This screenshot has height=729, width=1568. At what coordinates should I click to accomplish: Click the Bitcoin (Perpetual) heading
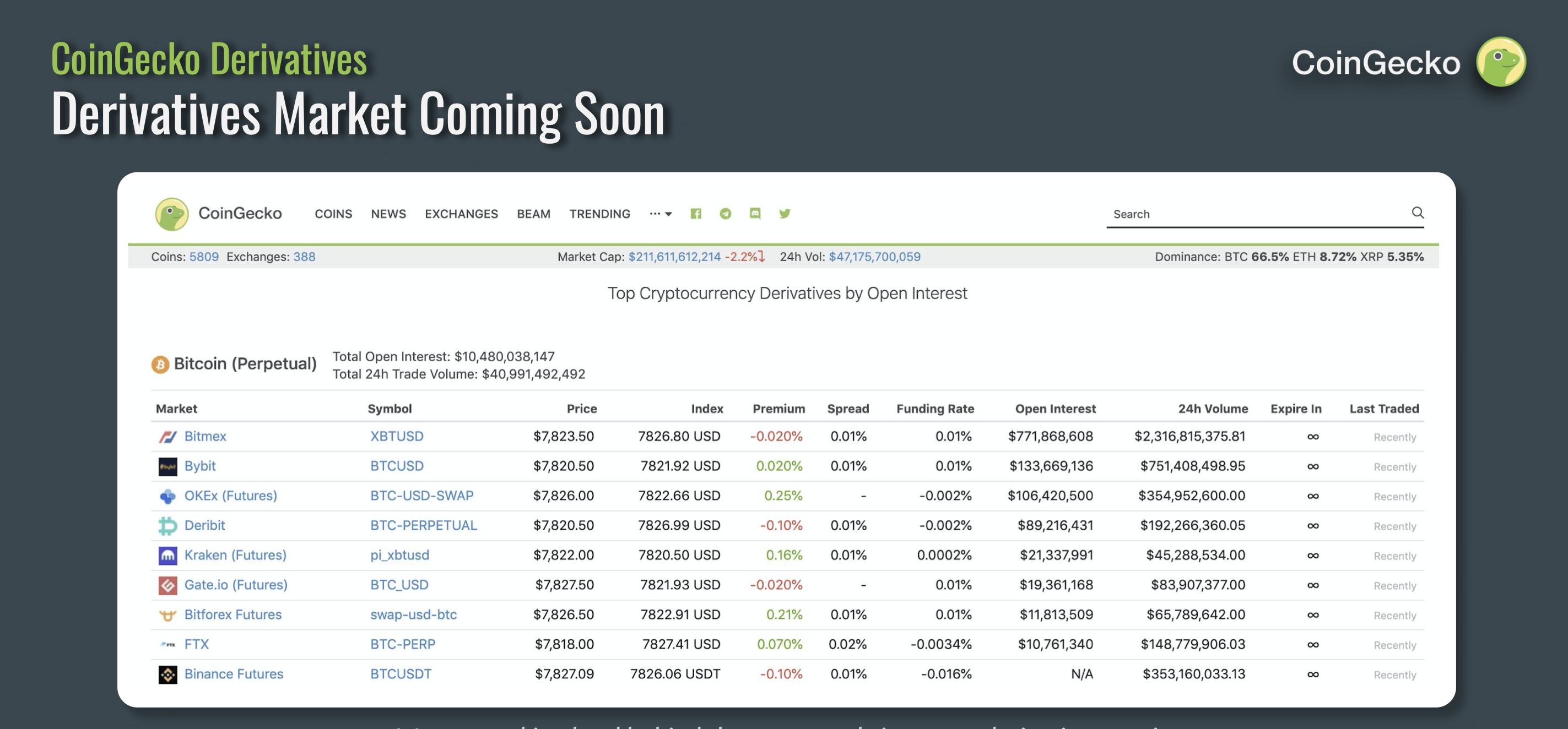[x=245, y=364]
